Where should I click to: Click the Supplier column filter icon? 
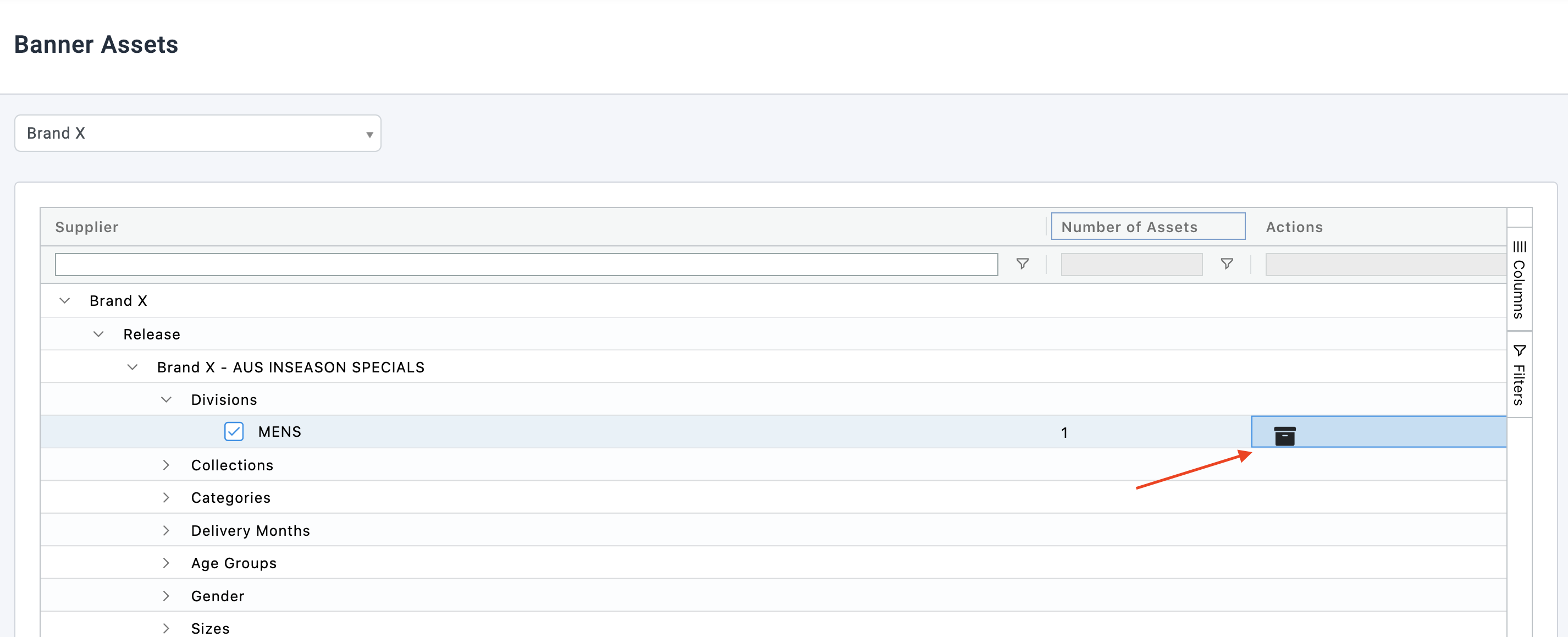pos(1023,263)
